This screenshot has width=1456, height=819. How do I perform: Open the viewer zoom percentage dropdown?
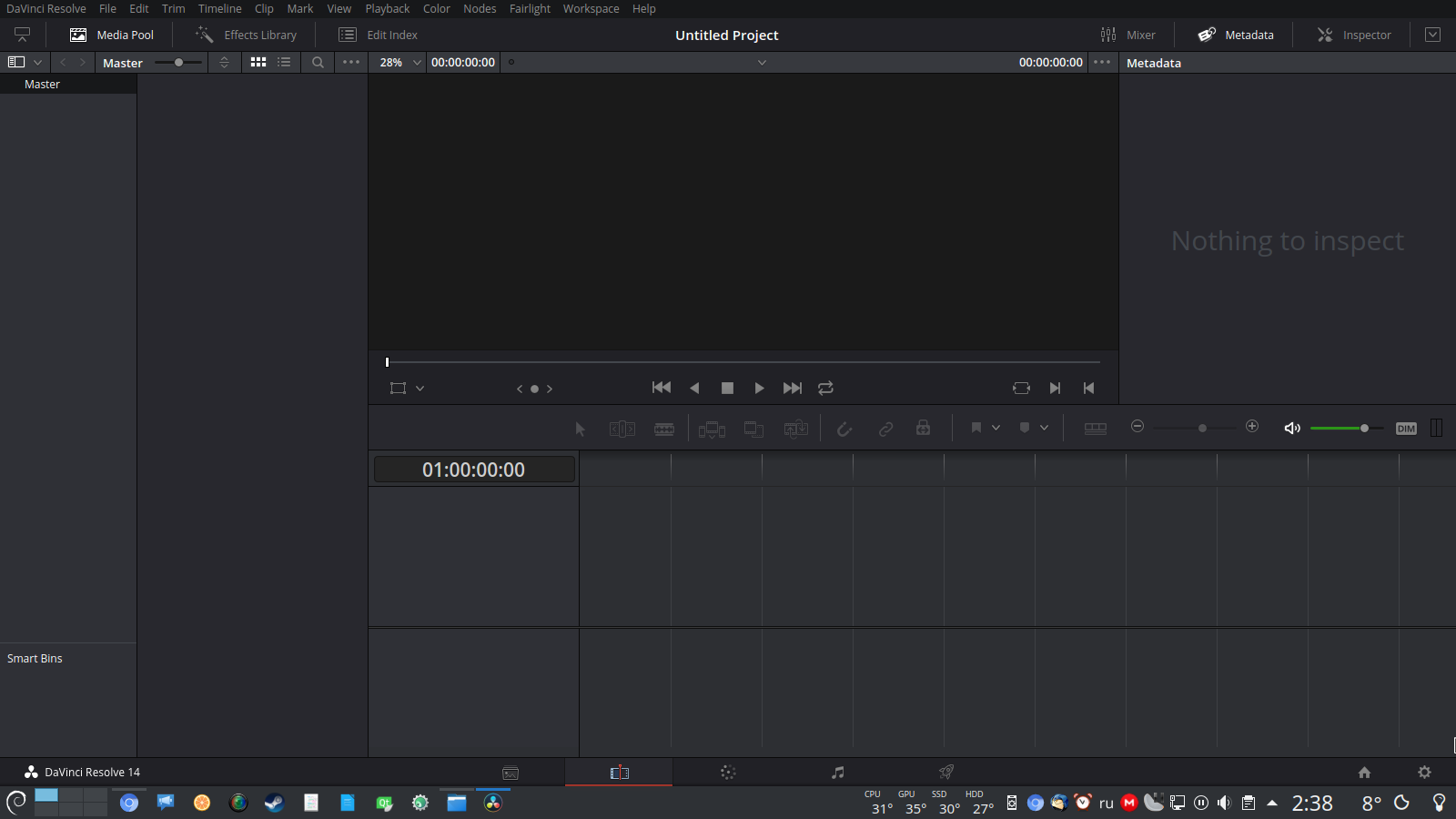pyautogui.click(x=399, y=62)
